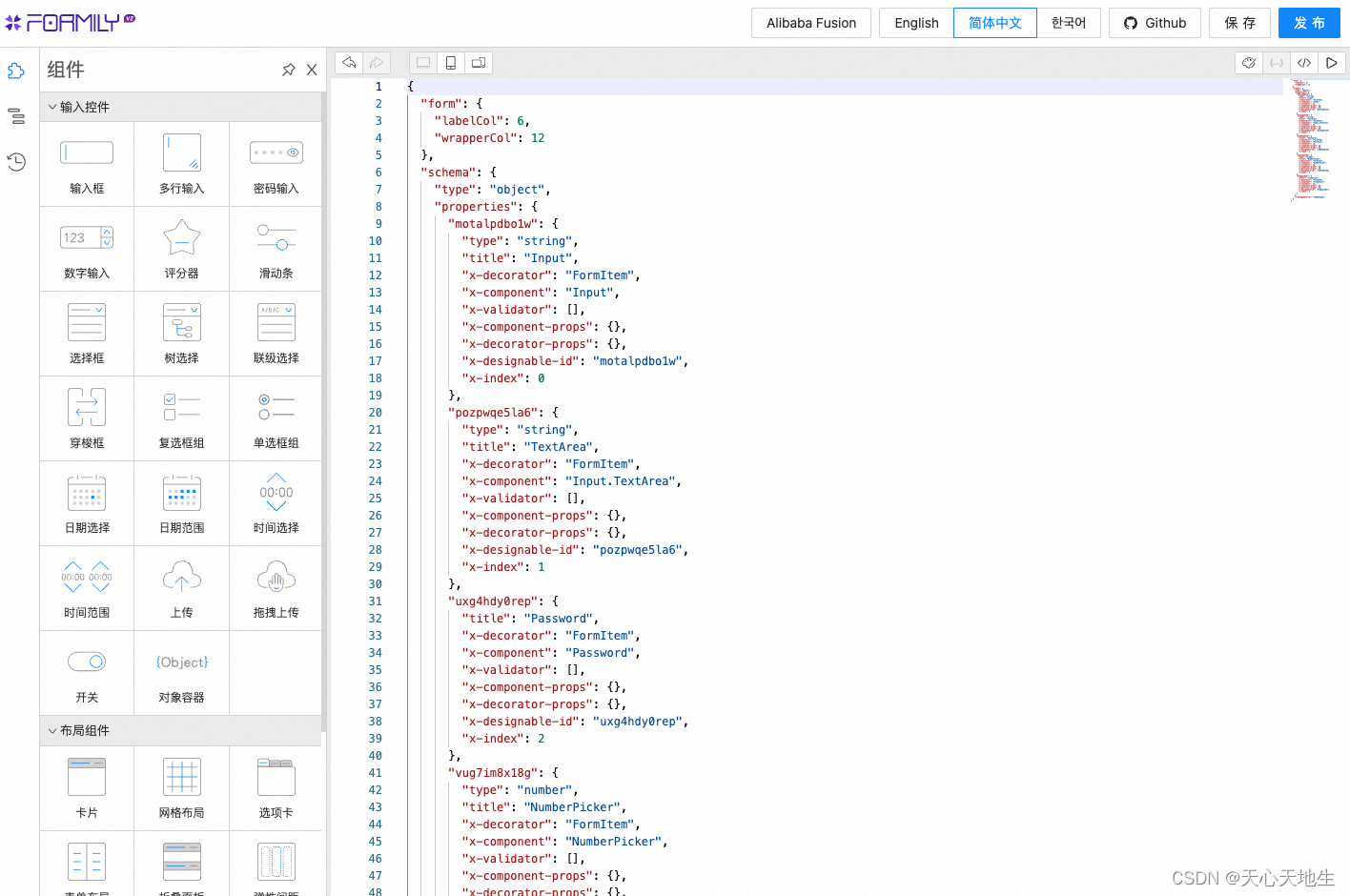Image resolution: width=1350 pixels, height=896 pixels.
Task: Select the 滑动条 slider component
Action: [x=276, y=249]
